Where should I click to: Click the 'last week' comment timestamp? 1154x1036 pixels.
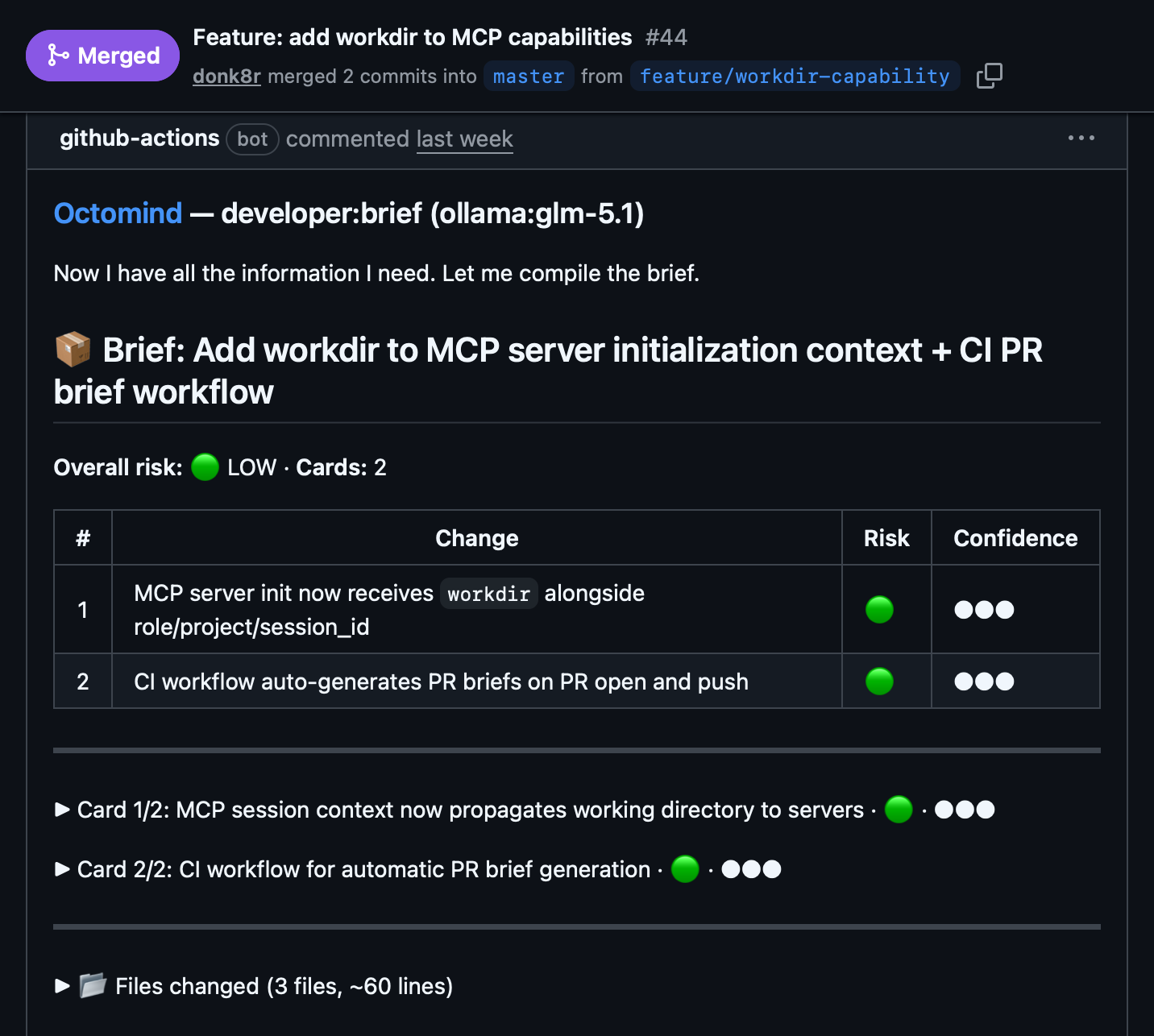click(465, 139)
